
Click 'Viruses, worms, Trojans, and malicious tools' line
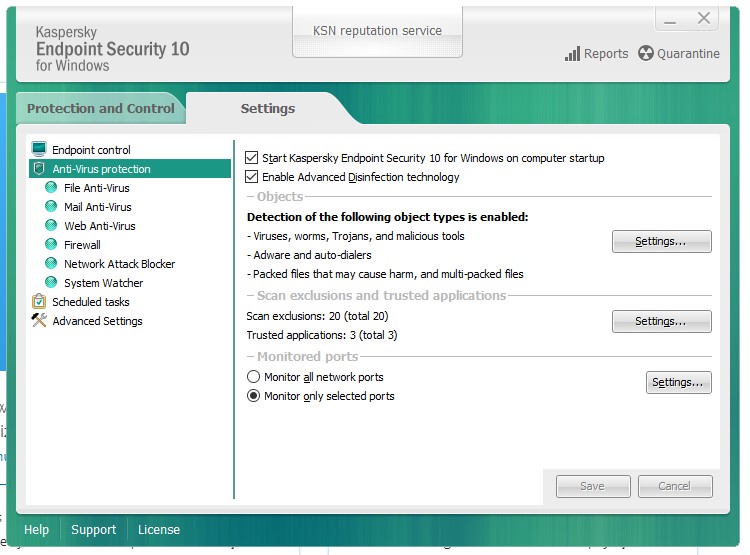[355, 236]
